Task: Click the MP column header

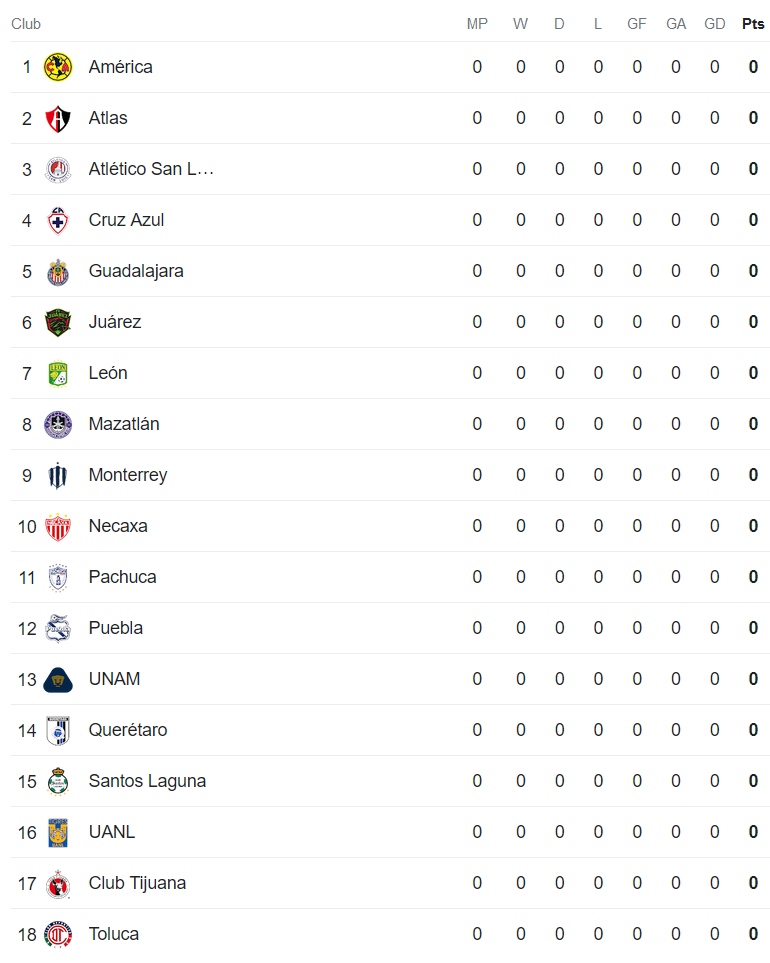Action: tap(477, 24)
